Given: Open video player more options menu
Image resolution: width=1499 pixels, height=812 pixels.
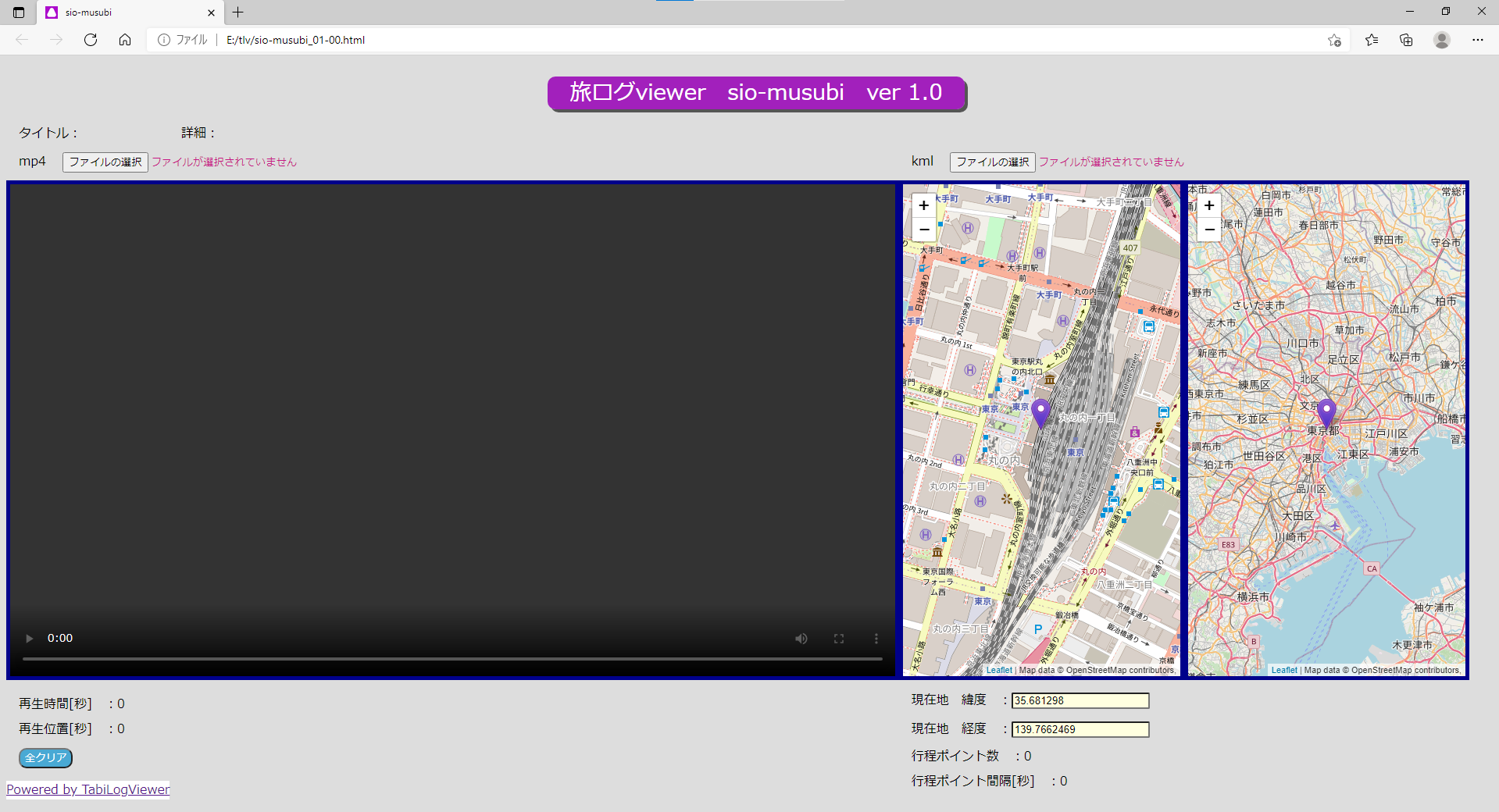Looking at the screenshot, I should 876,639.
